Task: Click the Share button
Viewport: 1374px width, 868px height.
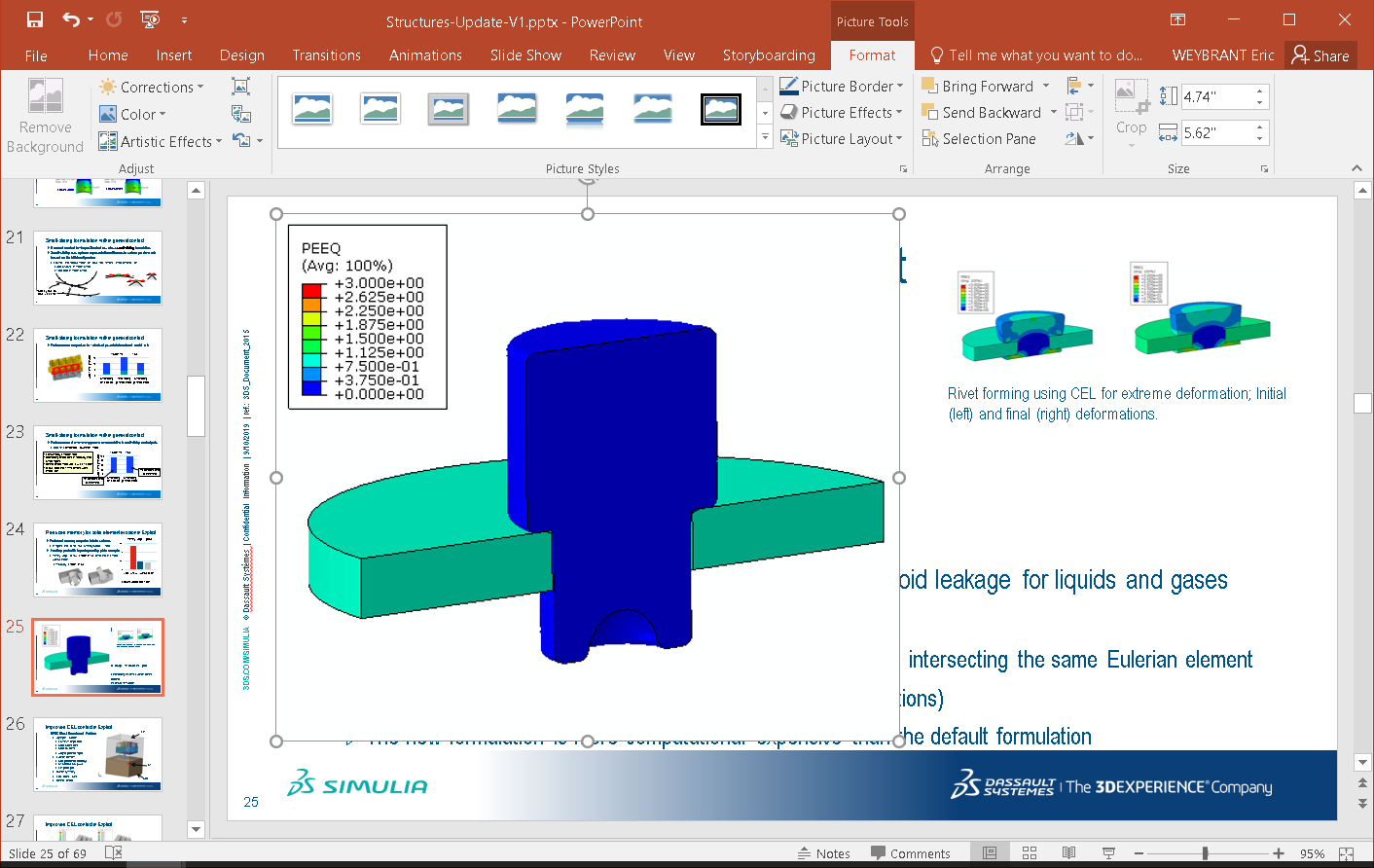Action: [x=1320, y=55]
